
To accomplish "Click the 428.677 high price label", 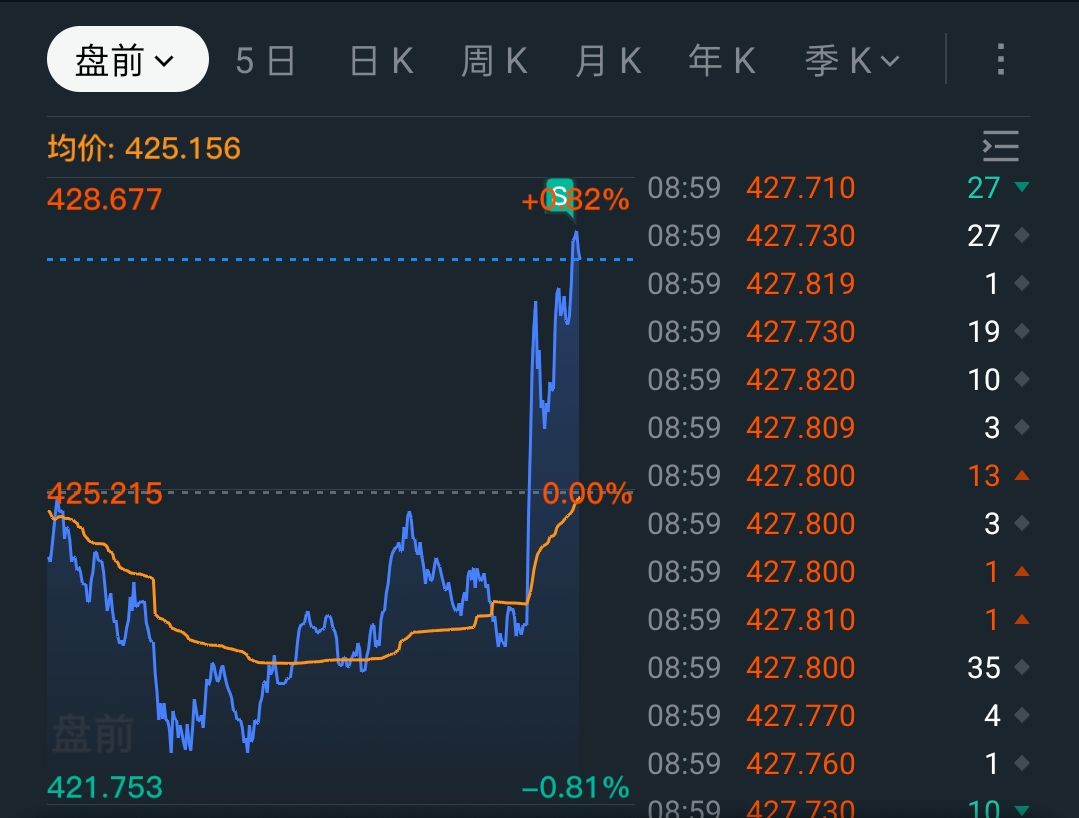I will point(104,199).
